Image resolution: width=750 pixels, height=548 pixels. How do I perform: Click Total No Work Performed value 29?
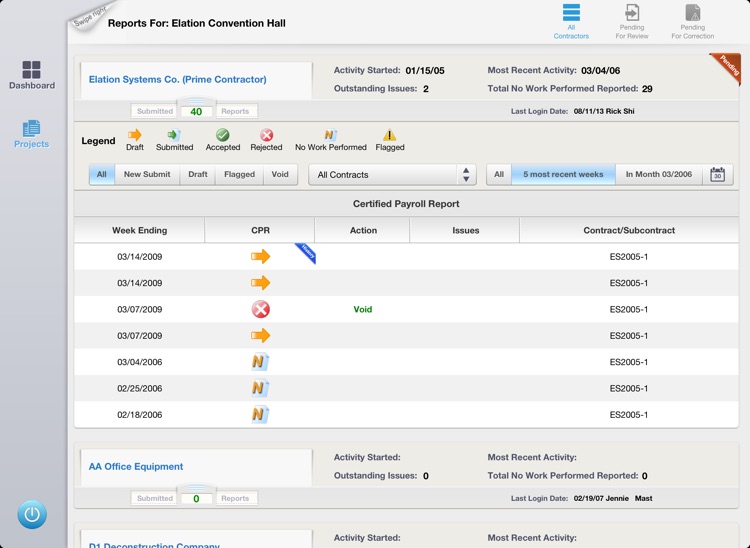pyautogui.click(x=647, y=88)
